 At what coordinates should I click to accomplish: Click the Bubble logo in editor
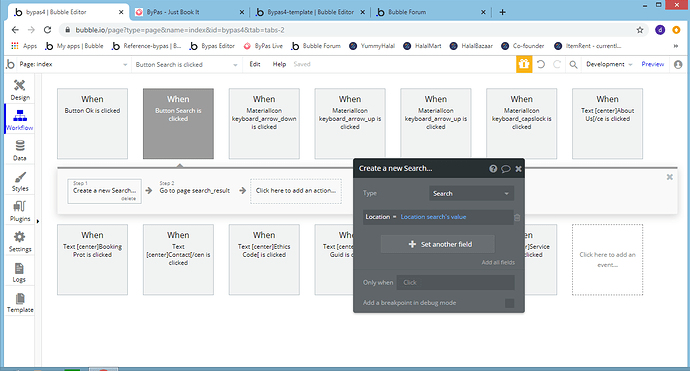[11, 64]
